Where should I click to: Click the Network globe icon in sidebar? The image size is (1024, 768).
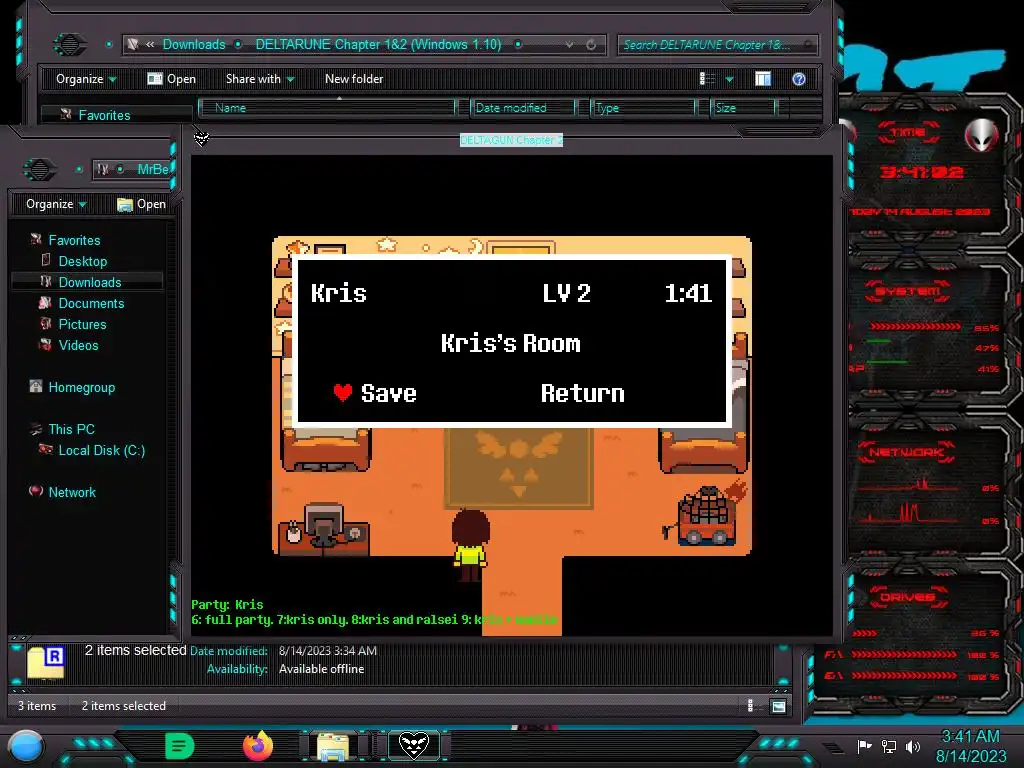(36, 491)
